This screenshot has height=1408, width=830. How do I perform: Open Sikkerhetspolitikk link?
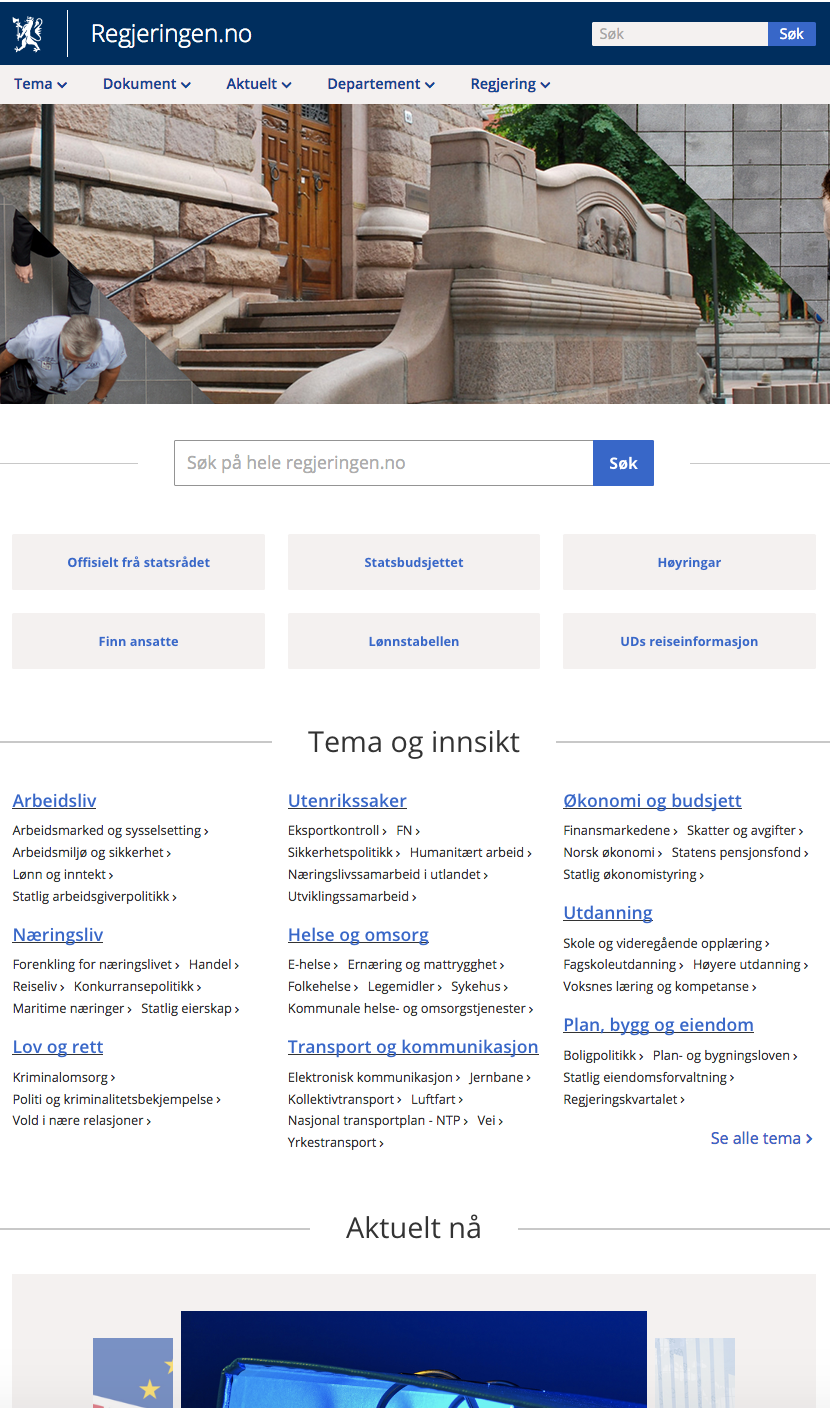coord(345,853)
